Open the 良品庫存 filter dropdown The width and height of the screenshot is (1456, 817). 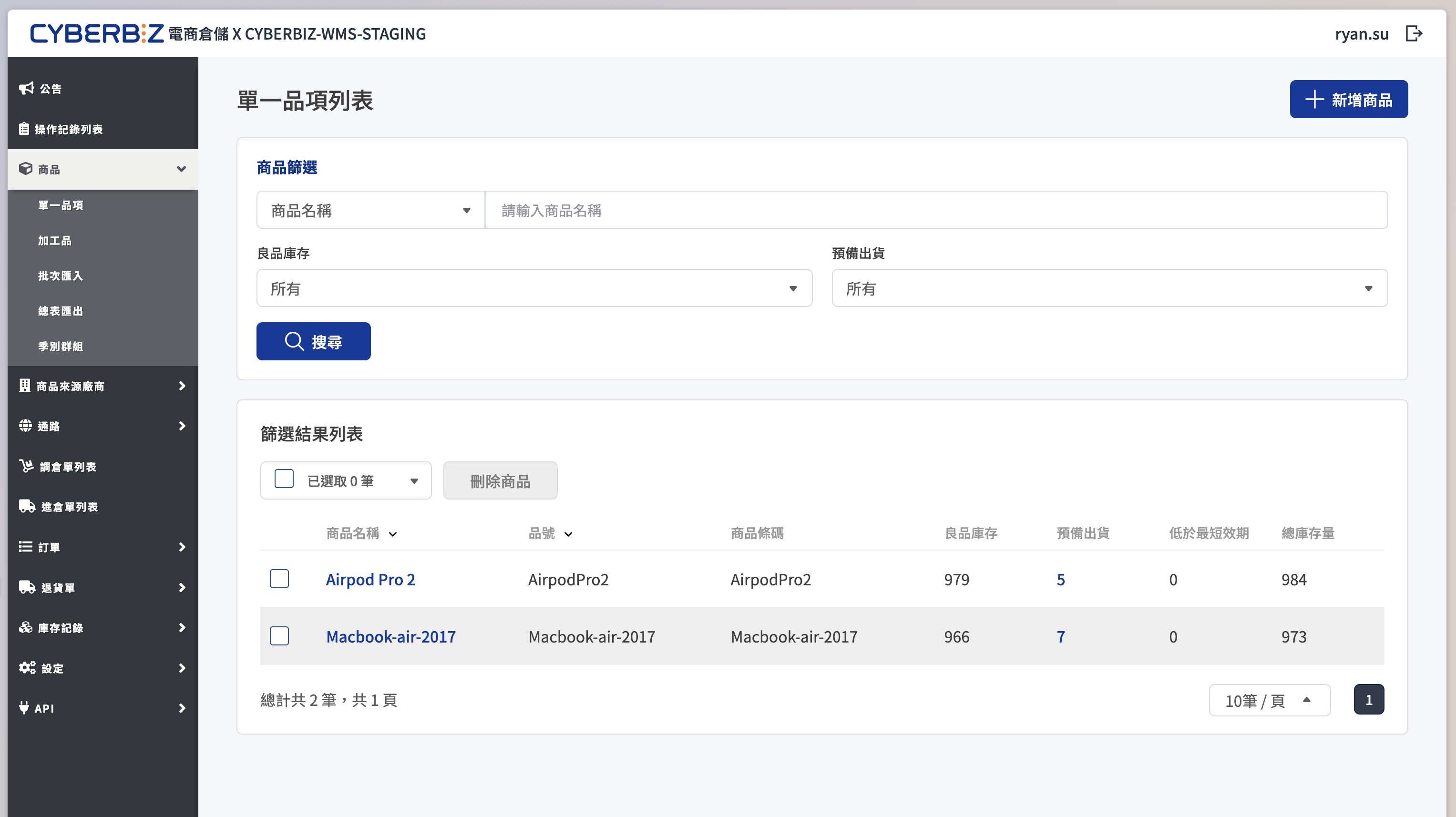pyautogui.click(x=534, y=288)
